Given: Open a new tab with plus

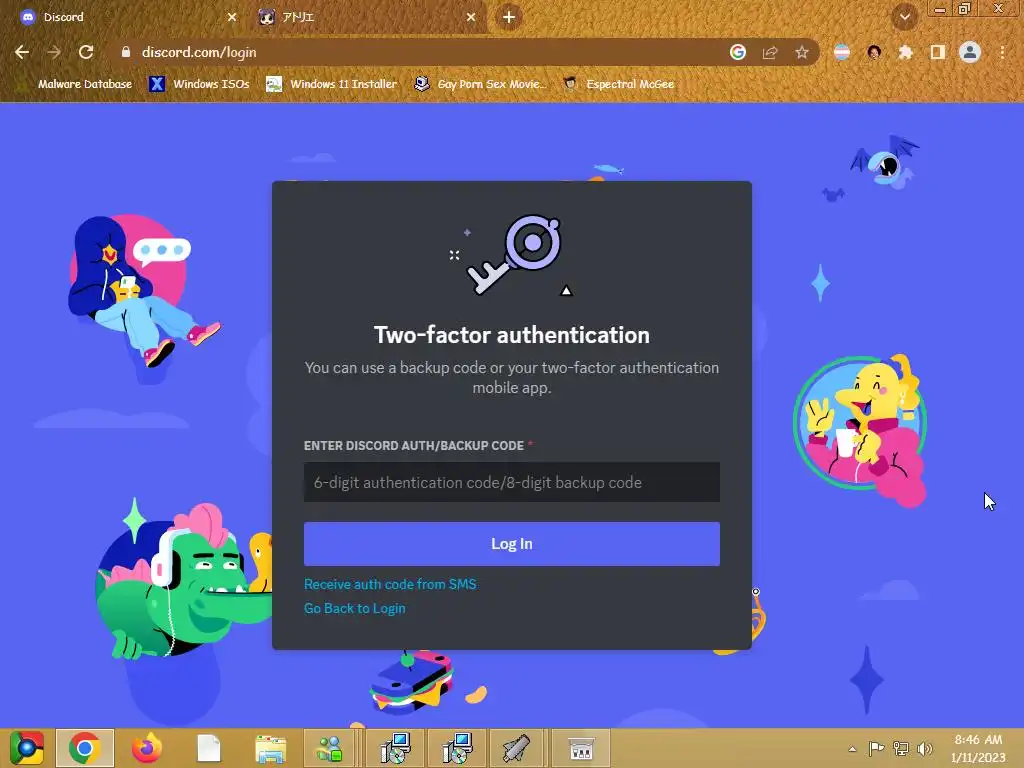Looking at the screenshot, I should [x=509, y=17].
